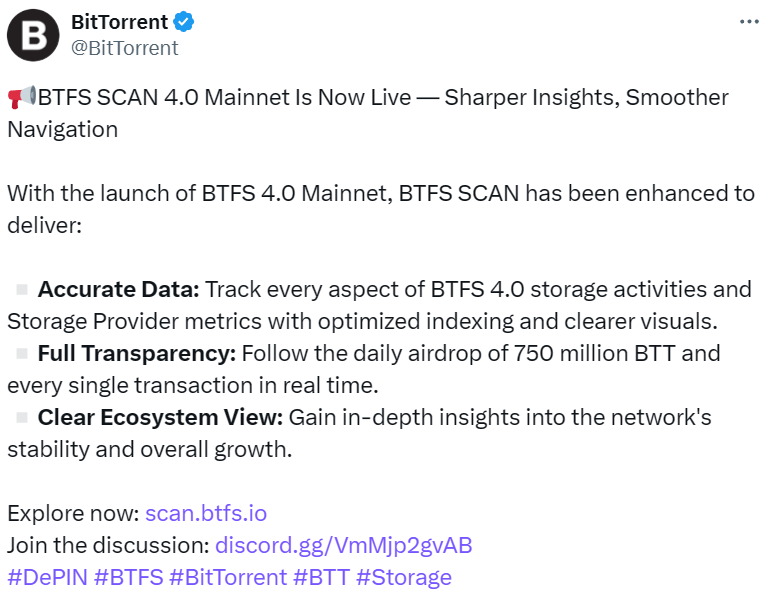Select the #DePIN hashtag
Screen dimensions: 771x595
point(46,577)
